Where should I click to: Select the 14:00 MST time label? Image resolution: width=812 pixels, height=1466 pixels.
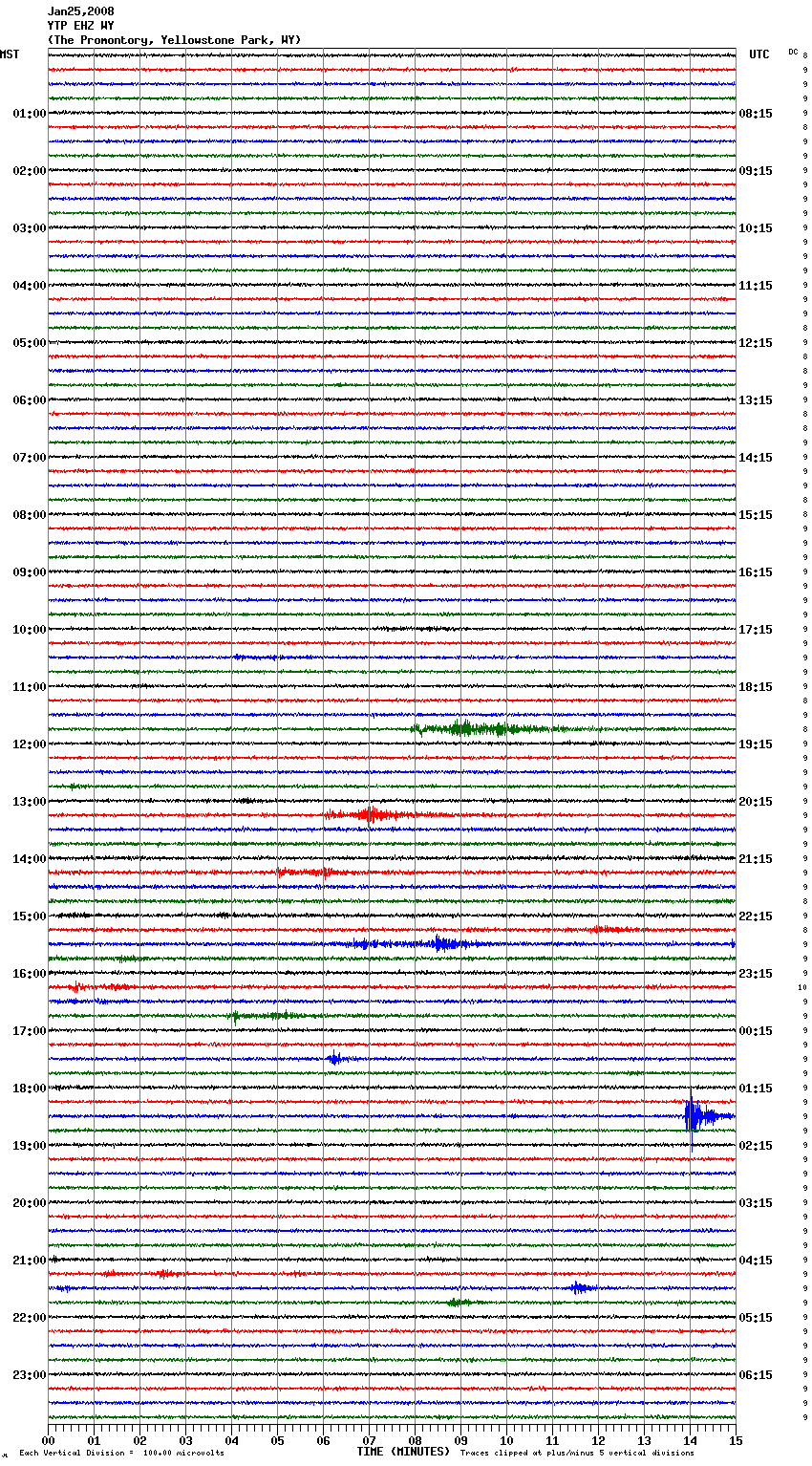tap(30, 859)
